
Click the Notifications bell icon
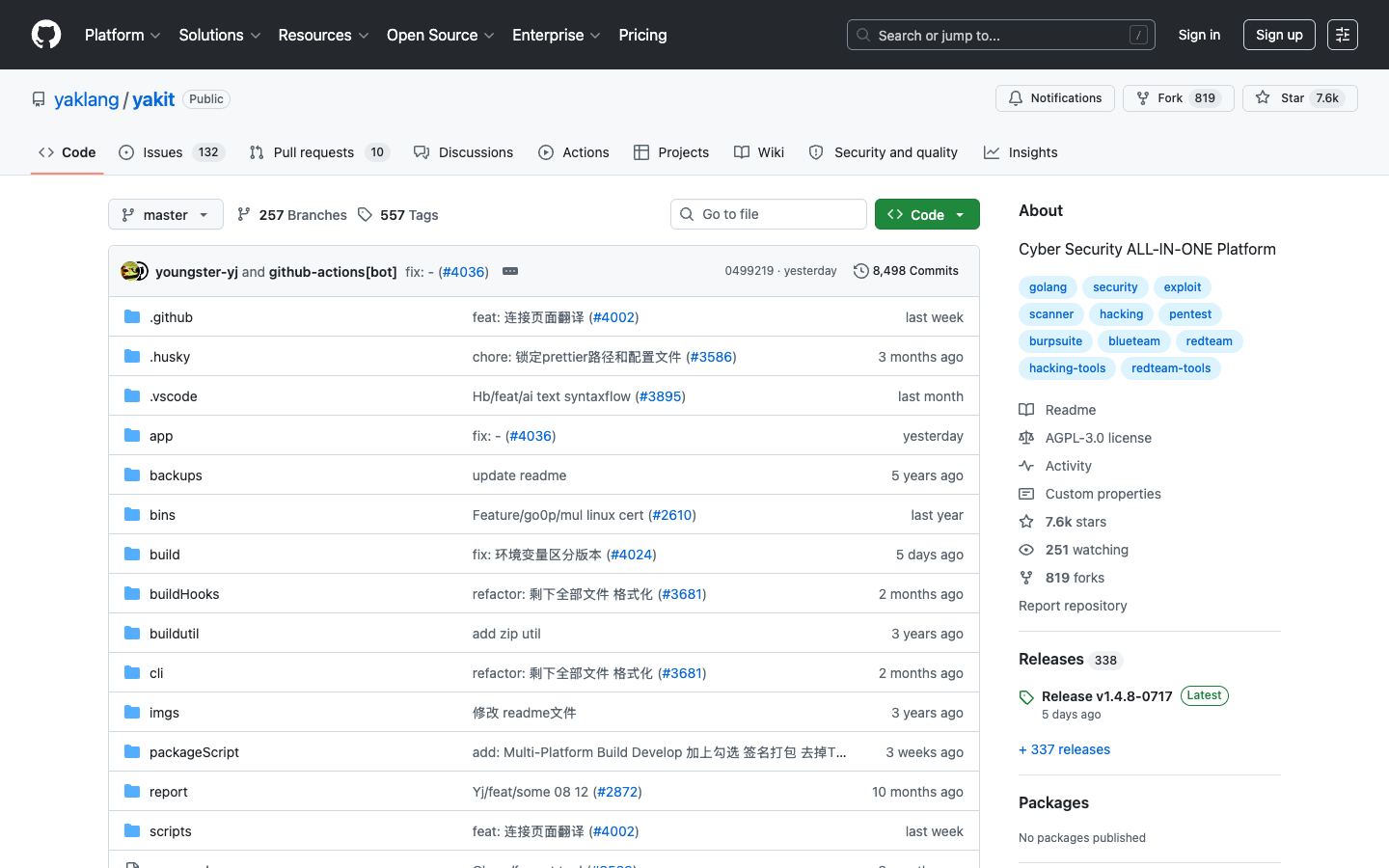click(x=1016, y=98)
